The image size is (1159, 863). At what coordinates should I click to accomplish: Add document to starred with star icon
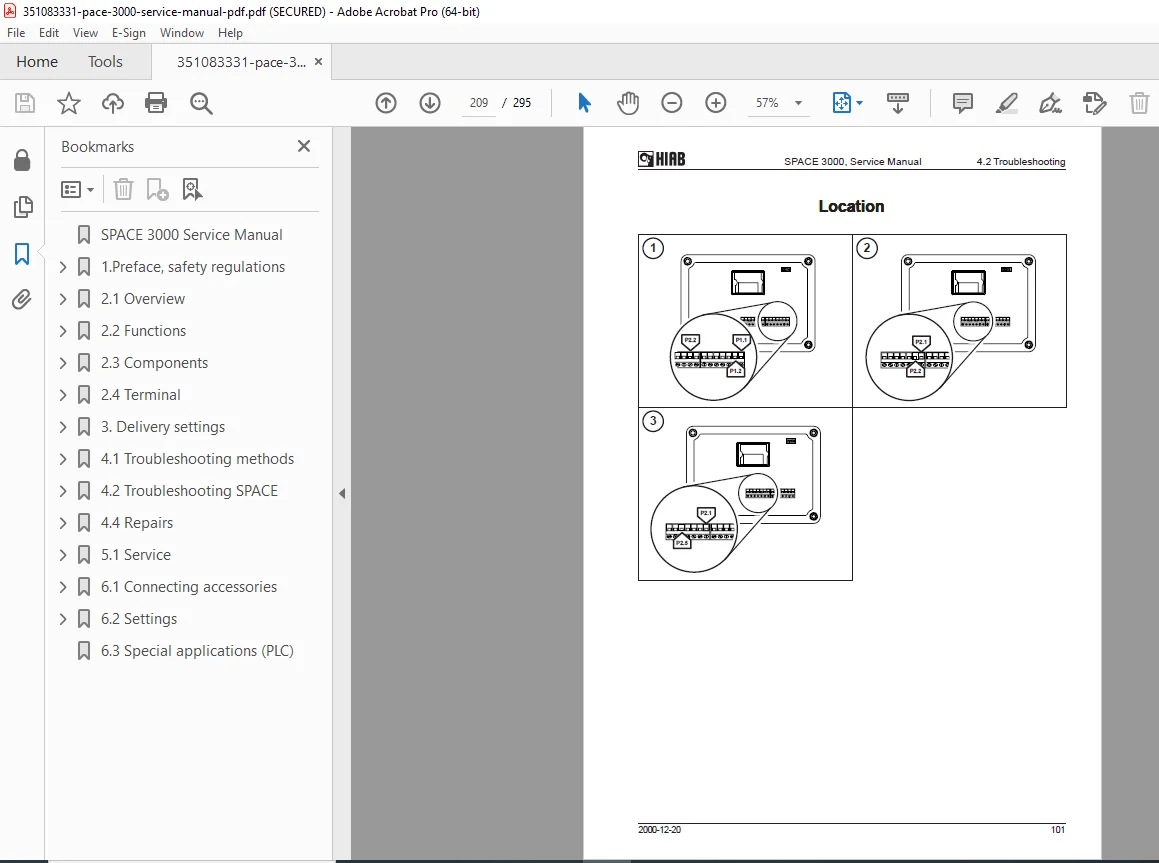(x=69, y=103)
